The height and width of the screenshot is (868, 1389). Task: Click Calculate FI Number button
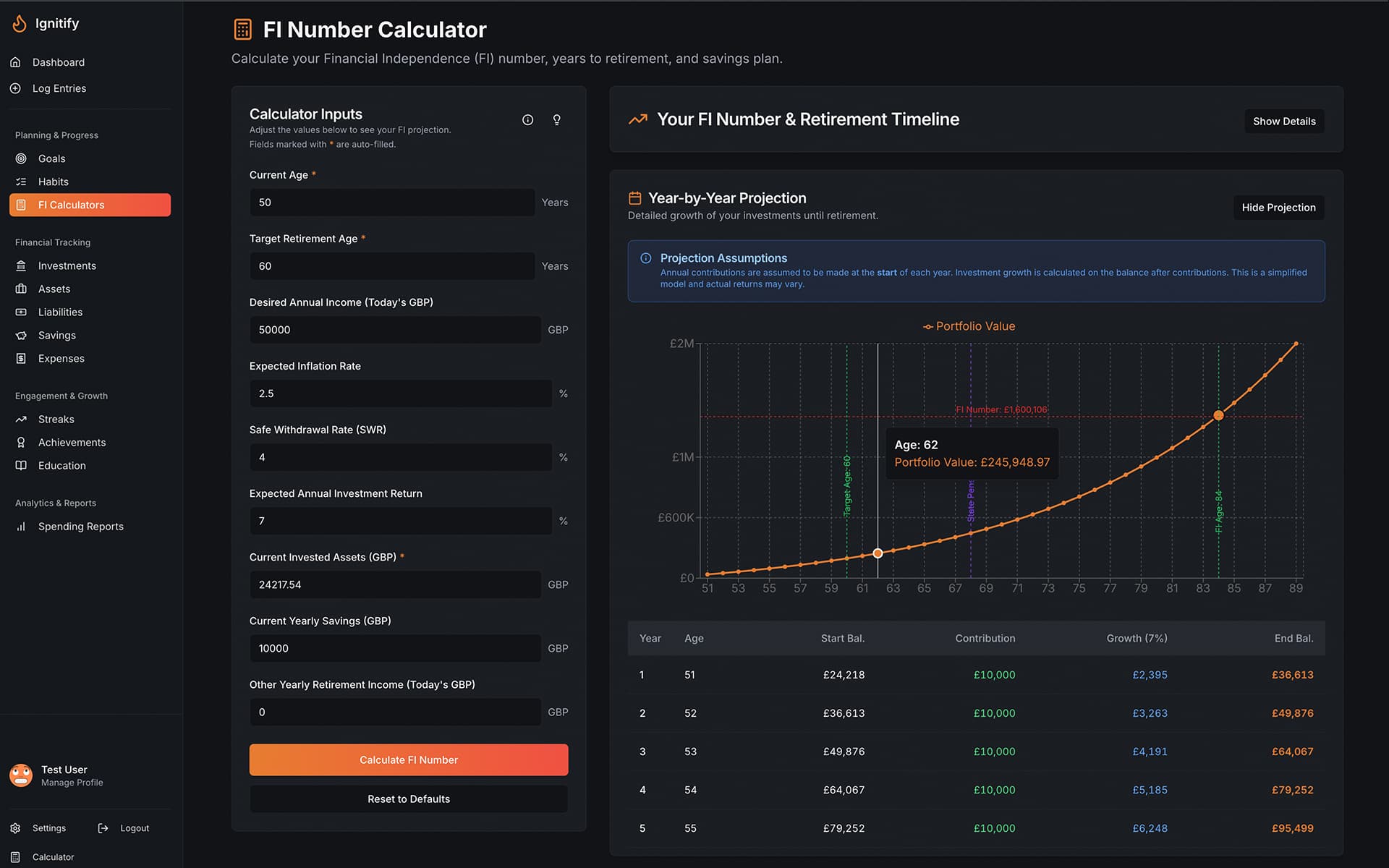[409, 759]
